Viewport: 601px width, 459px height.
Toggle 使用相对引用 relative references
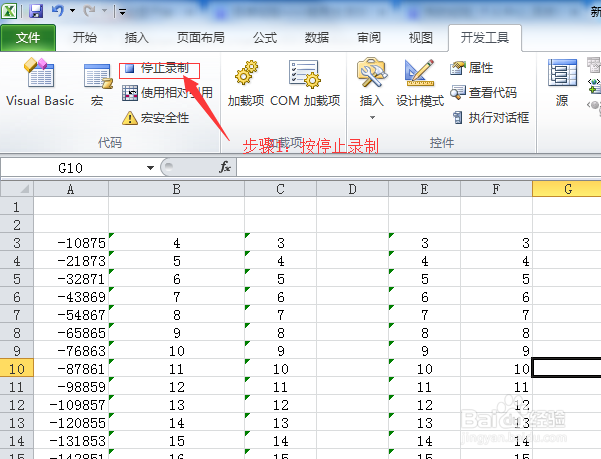click(167, 93)
